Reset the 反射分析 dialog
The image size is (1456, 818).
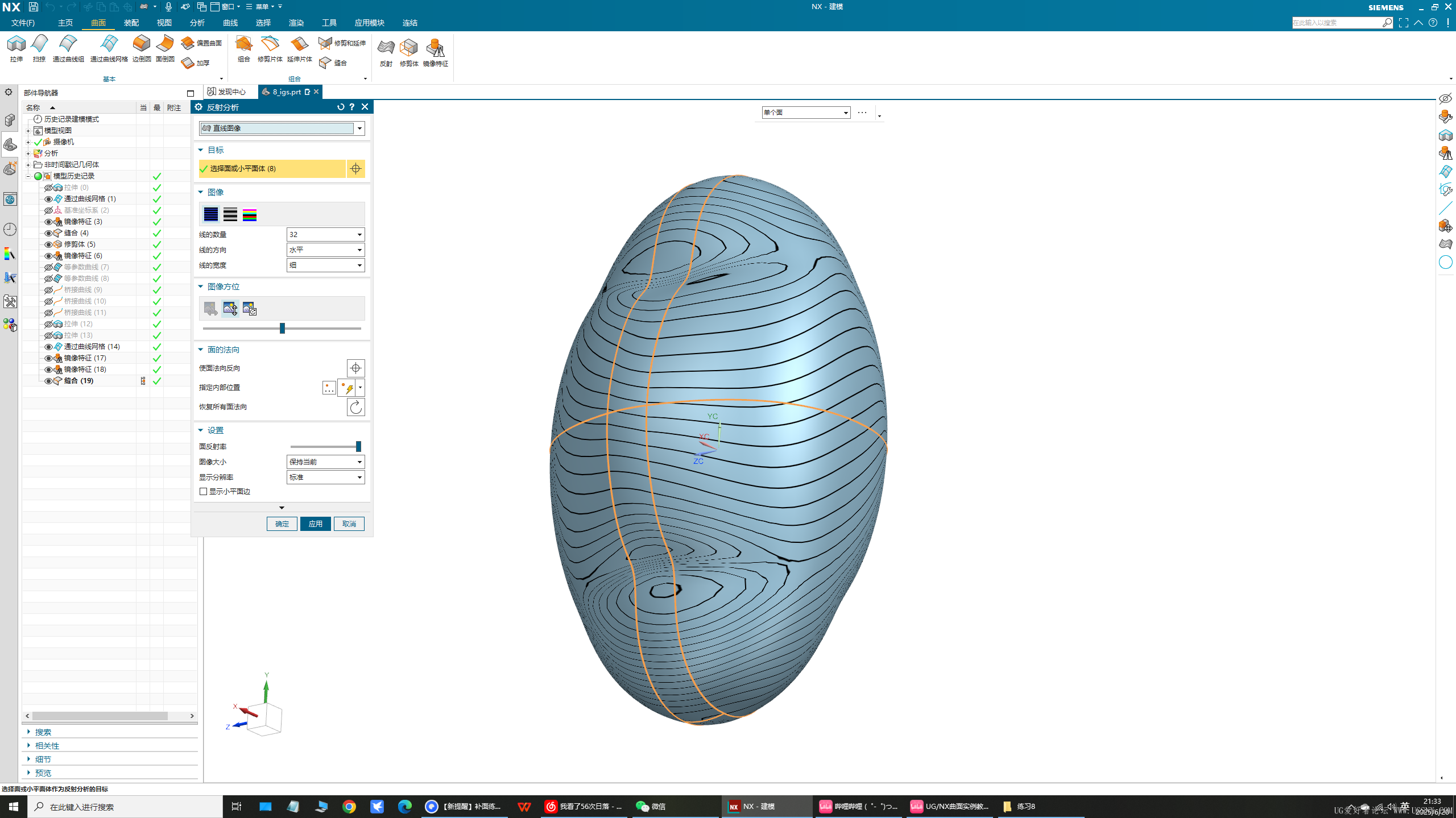tap(341, 107)
